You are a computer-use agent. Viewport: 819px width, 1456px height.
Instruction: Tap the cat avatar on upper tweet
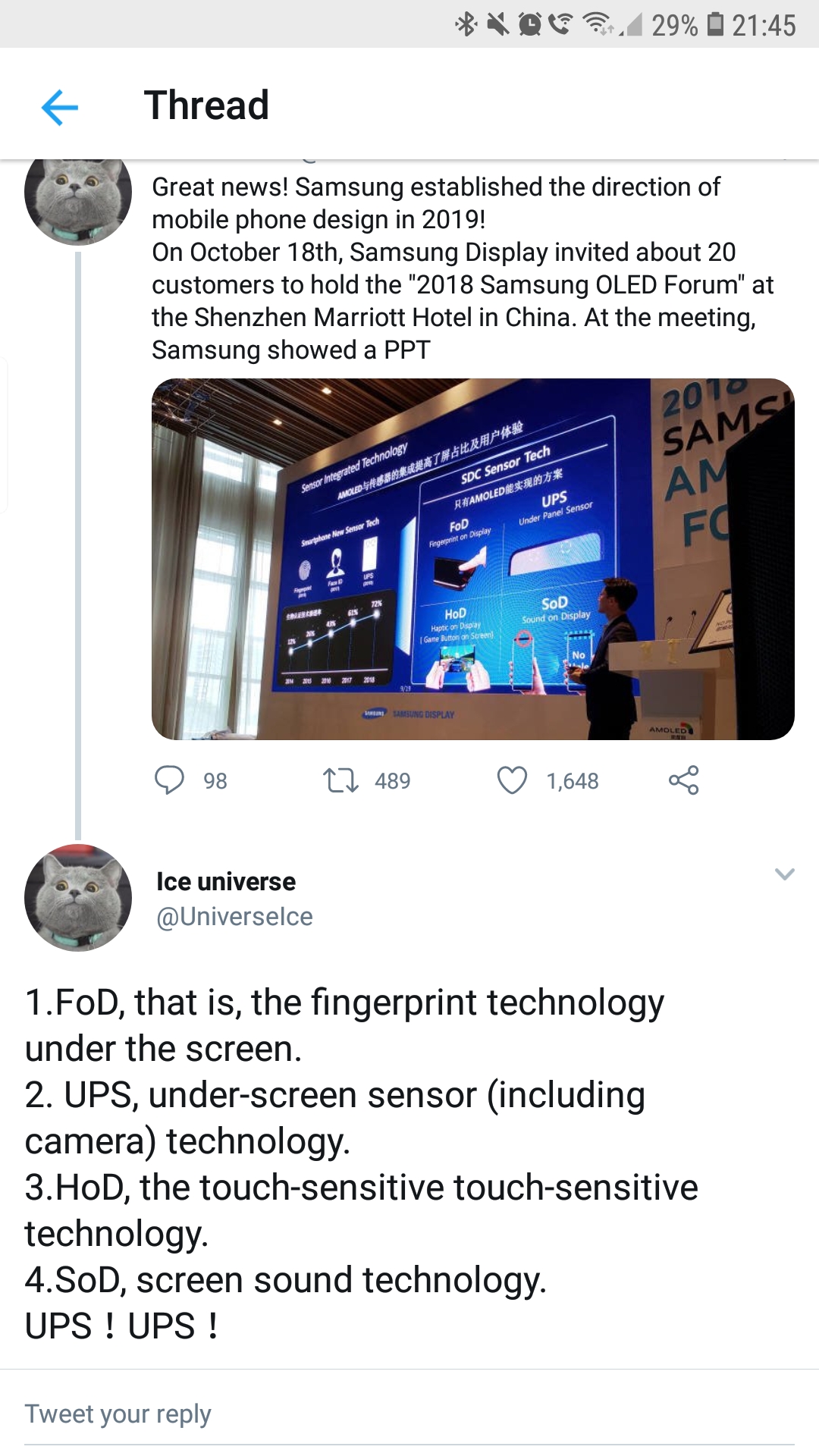[x=78, y=202]
